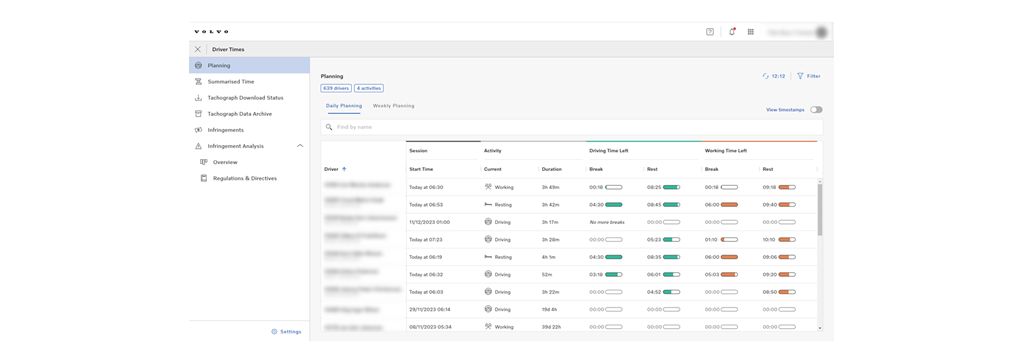Click the 01:10 working break progress bar
The height and width of the screenshot is (363, 1024).
[729, 240]
